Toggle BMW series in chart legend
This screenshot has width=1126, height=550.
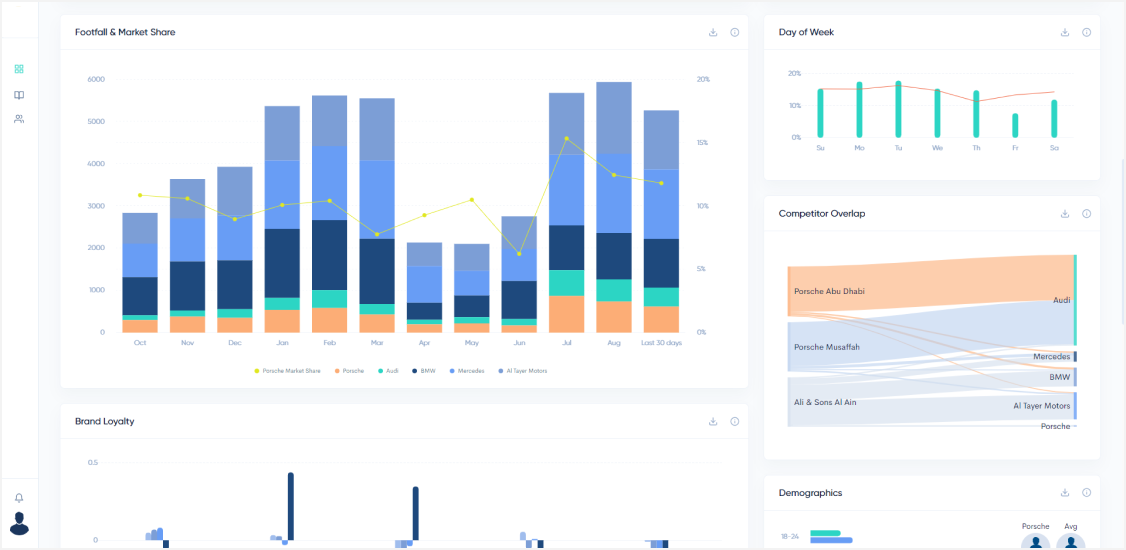point(424,371)
